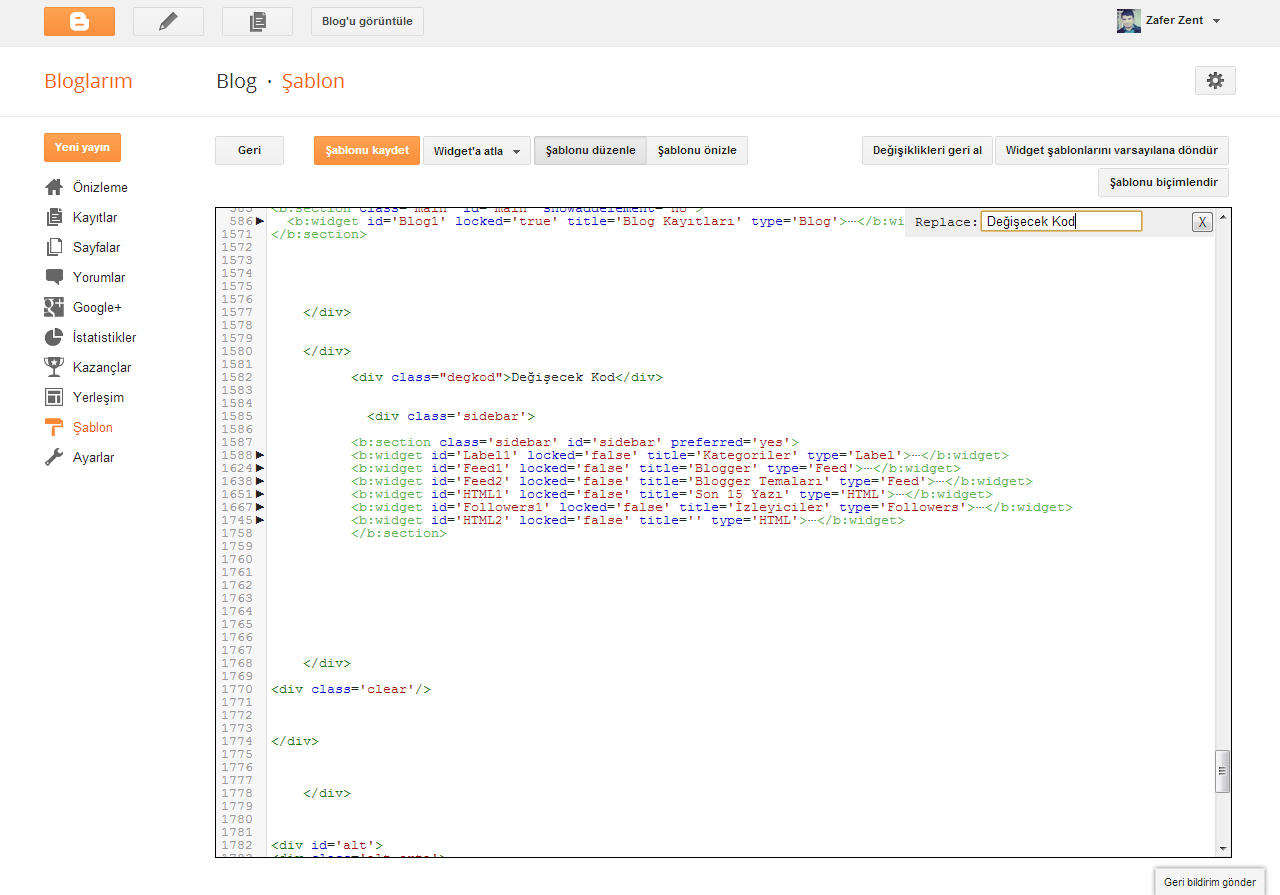Open Önizleme in the sidebar

100,187
